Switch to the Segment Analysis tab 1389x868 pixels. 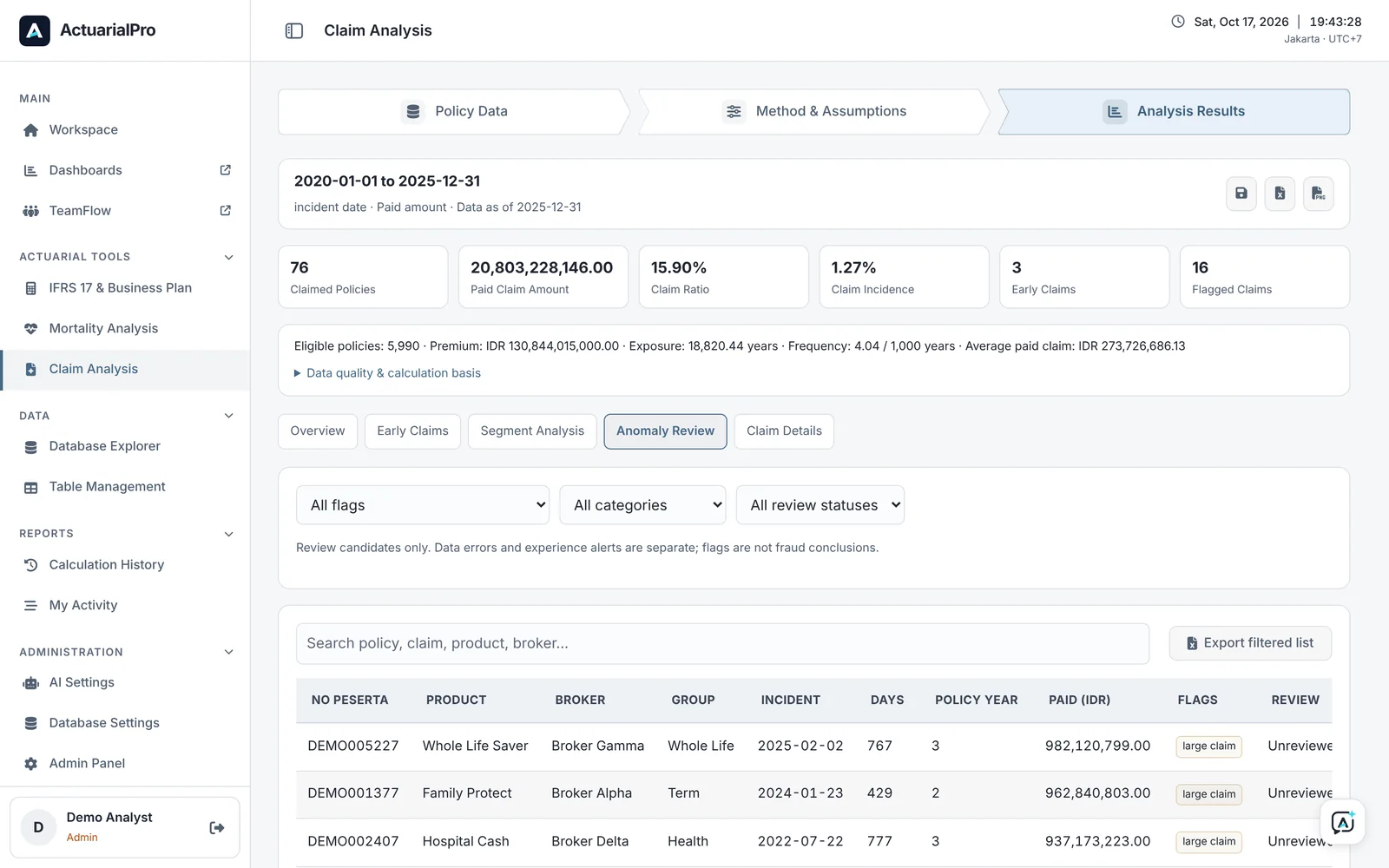pos(532,431)
